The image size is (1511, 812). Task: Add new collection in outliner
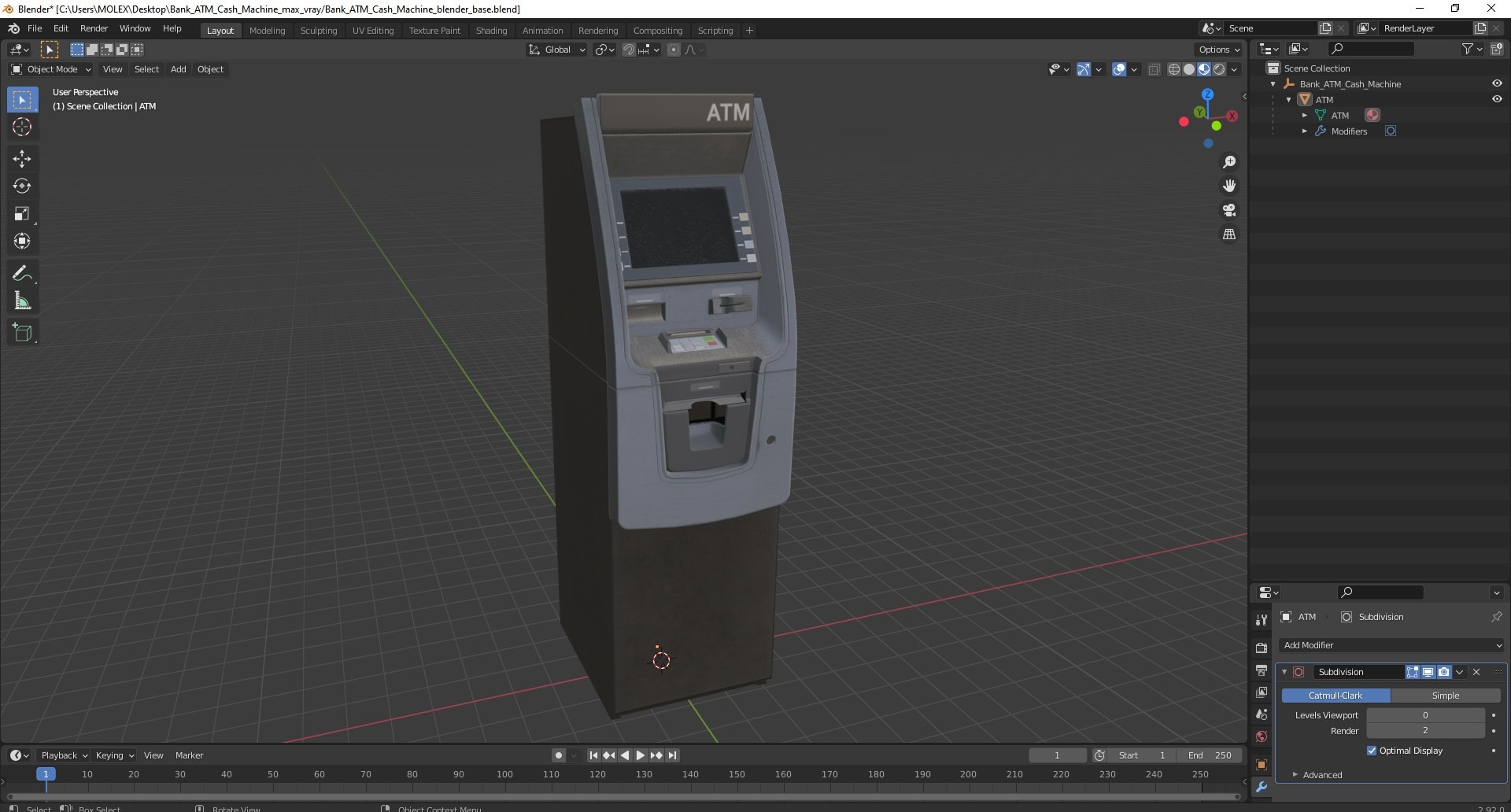pyautogui.click(x=1496, y=49)
